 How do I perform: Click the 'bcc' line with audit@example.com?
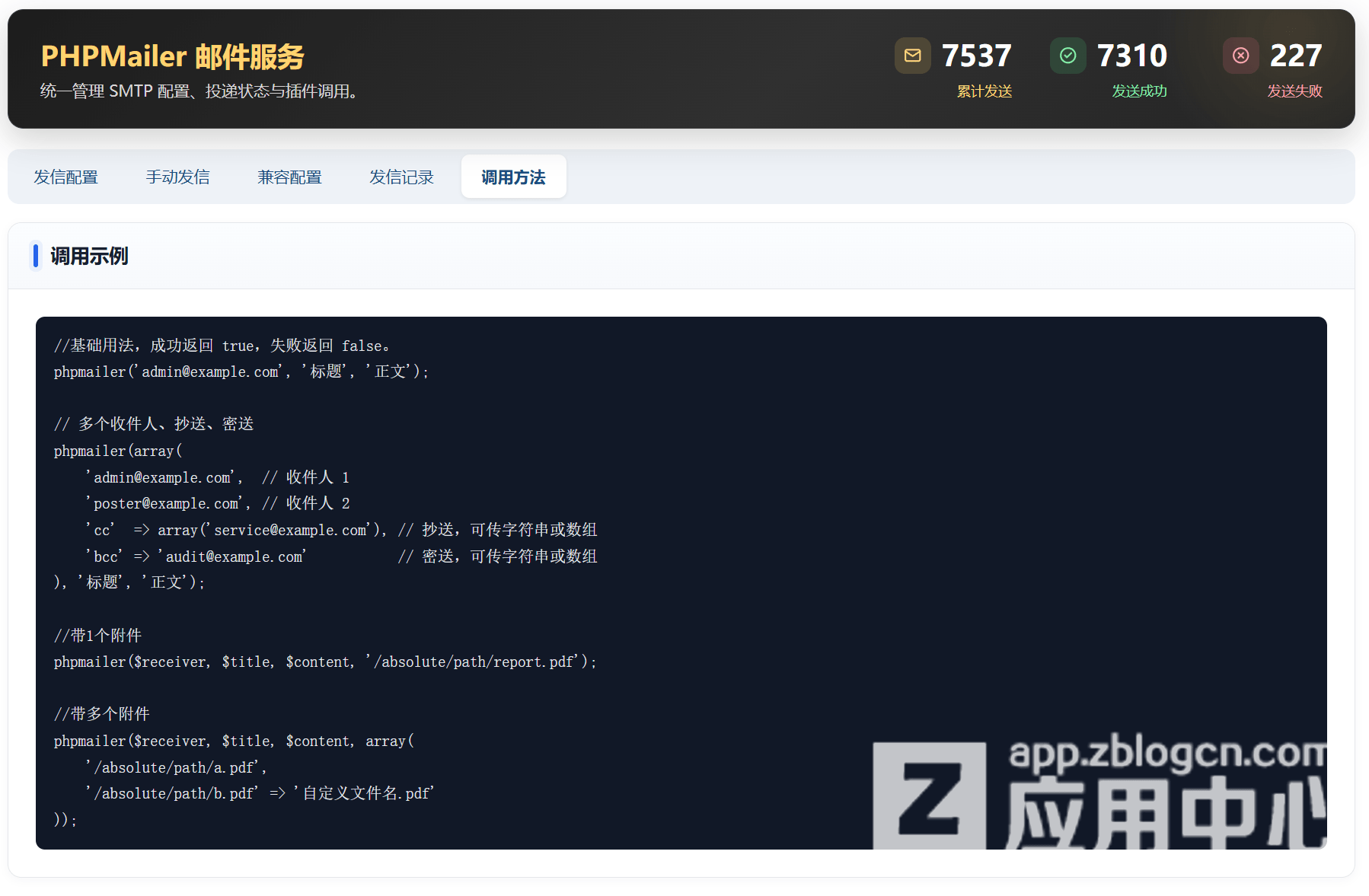click(x=341, y=556)
